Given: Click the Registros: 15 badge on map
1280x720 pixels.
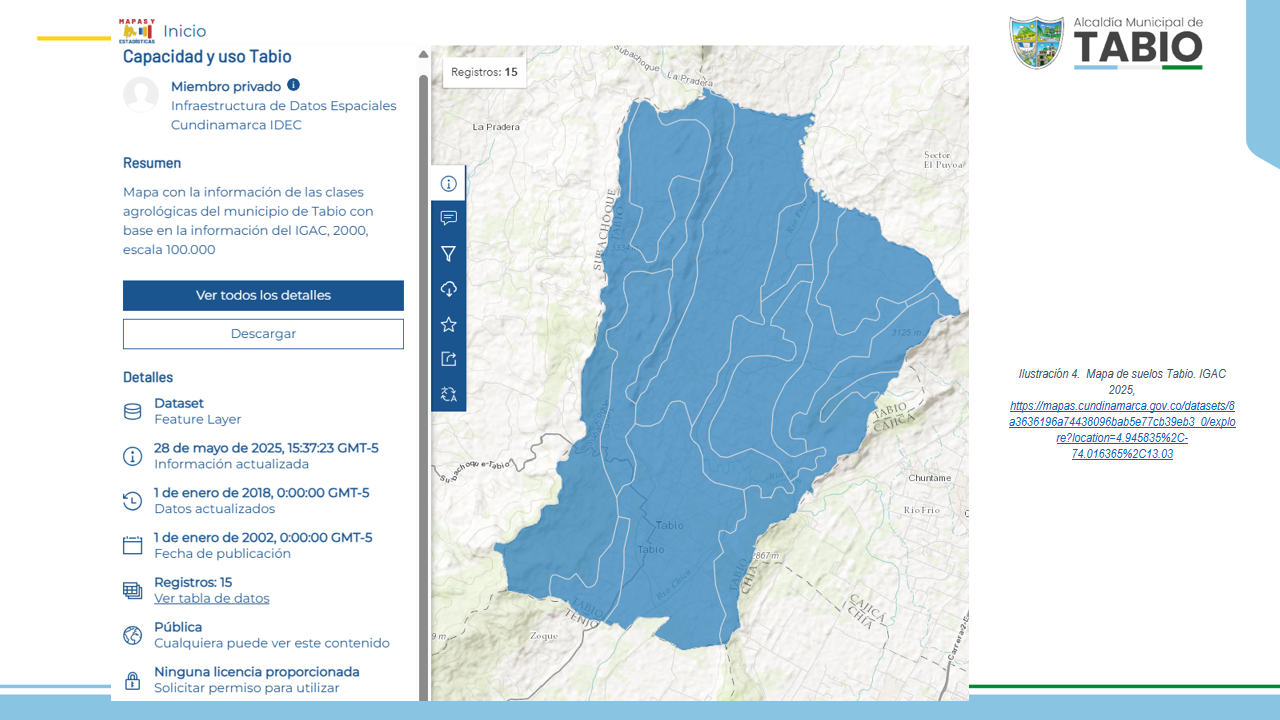Looking at the screenshot, I should pyautogui.click(x=484, y=72).
